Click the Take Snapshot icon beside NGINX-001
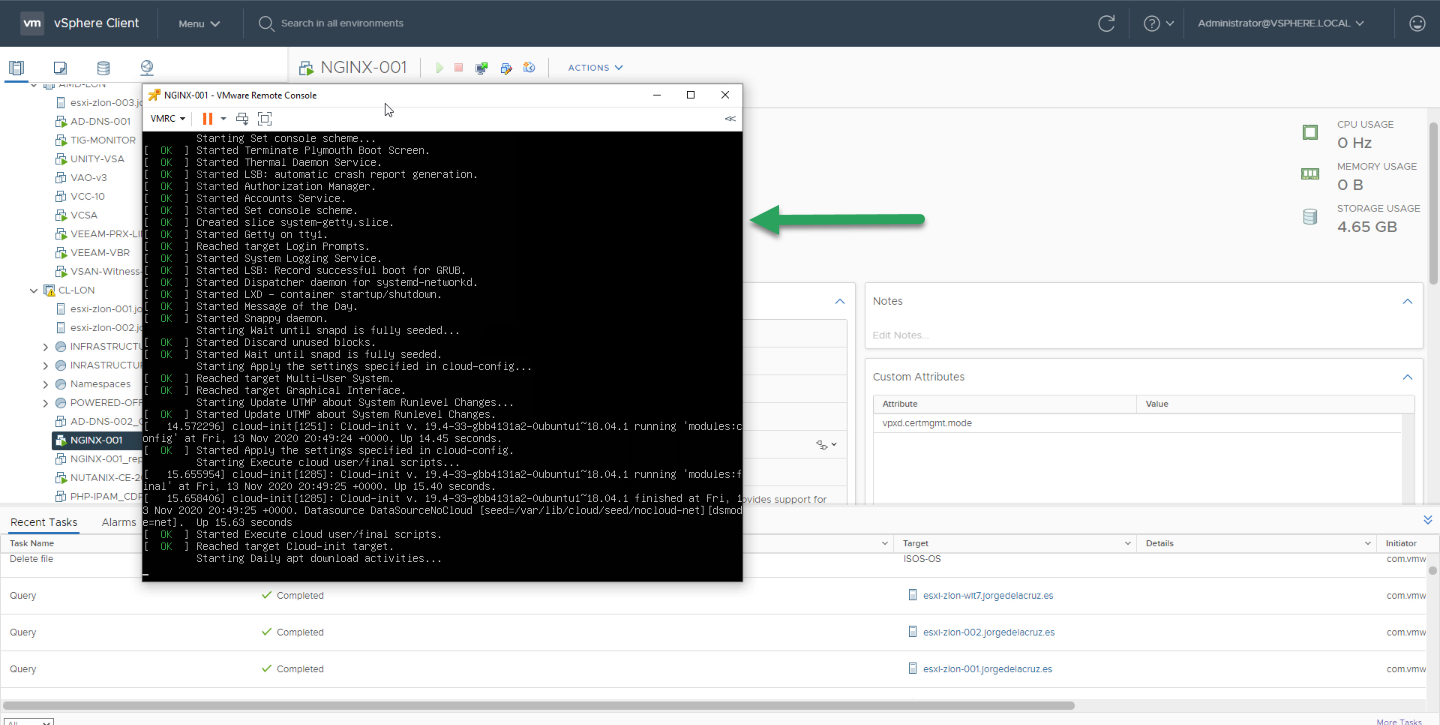The width and height of the screenshot is (1440, 725). [x=529, y=68]
